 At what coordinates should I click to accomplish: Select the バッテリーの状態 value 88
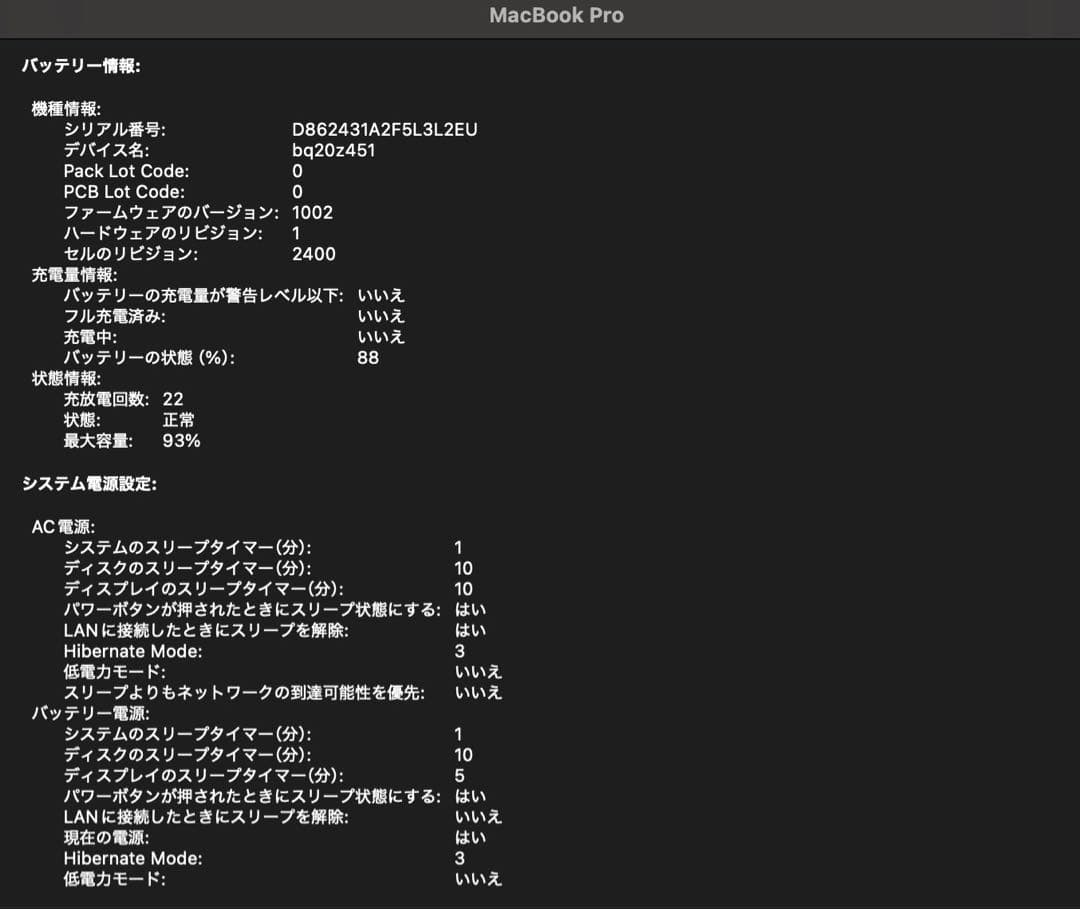(x=367, y=358)
